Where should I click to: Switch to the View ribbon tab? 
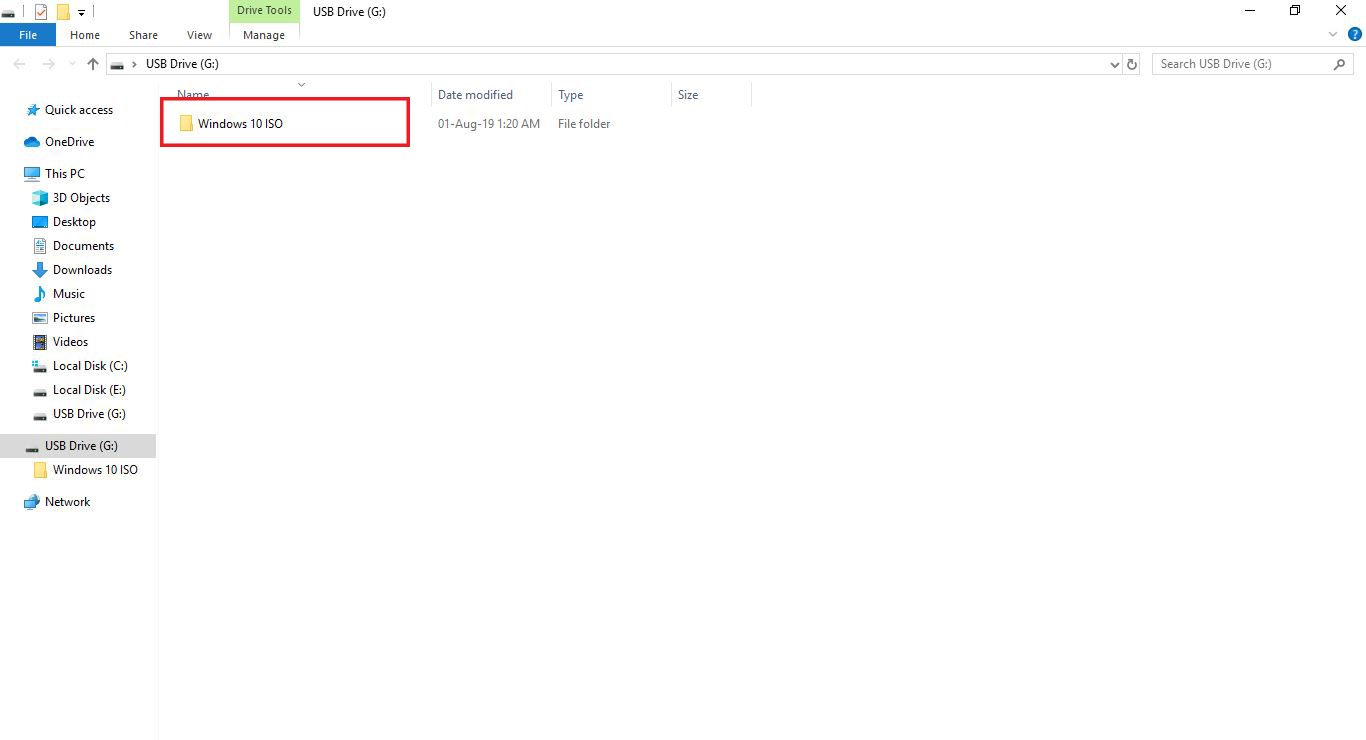(x=199, y=35)
